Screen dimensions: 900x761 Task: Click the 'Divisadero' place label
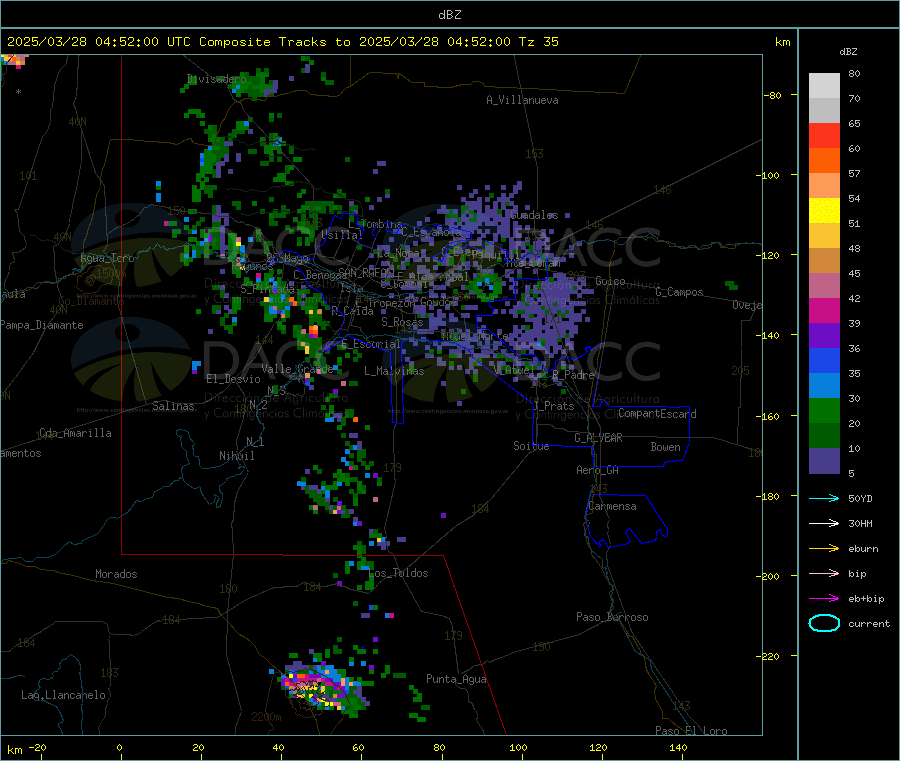(x=216, y=79)
